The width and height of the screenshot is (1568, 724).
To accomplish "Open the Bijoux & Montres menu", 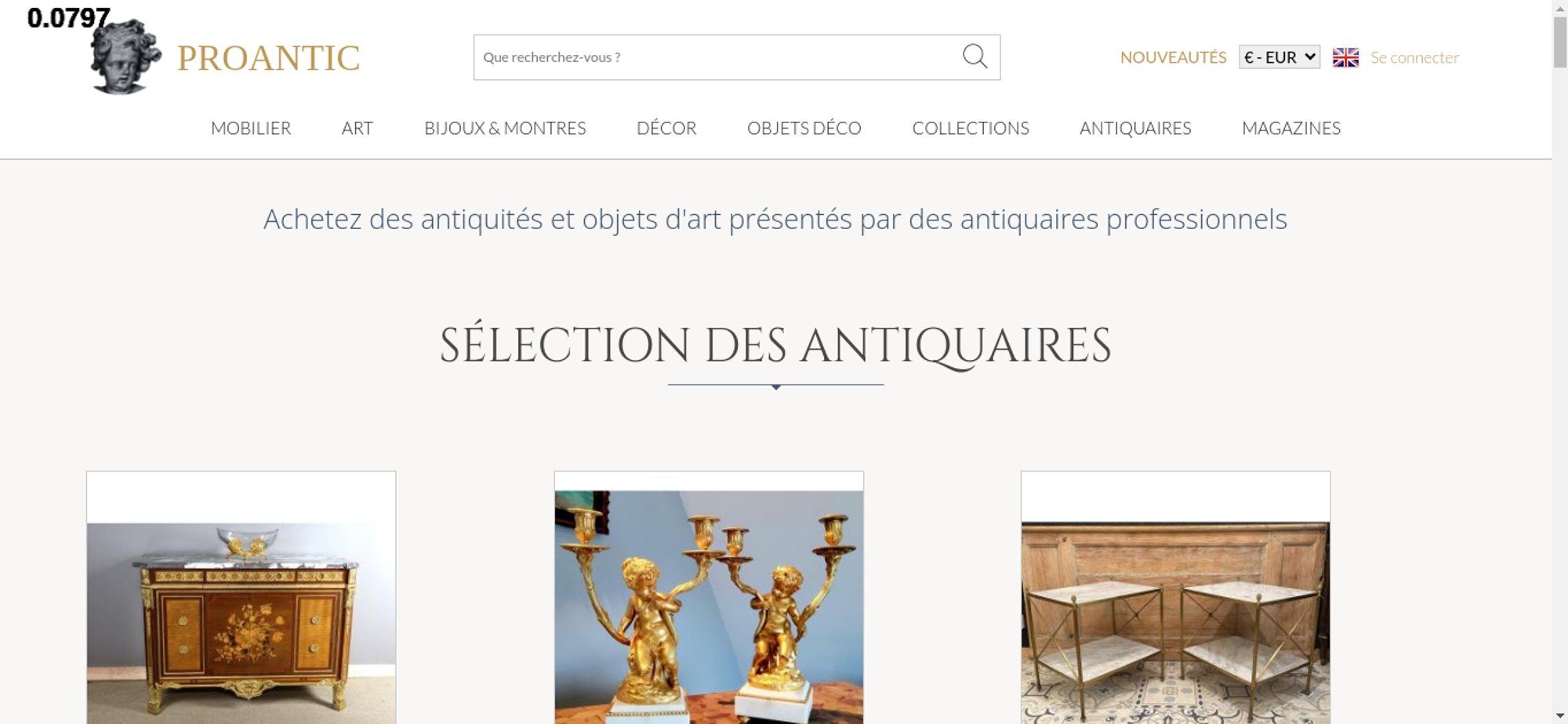I will tap(505, 128).
